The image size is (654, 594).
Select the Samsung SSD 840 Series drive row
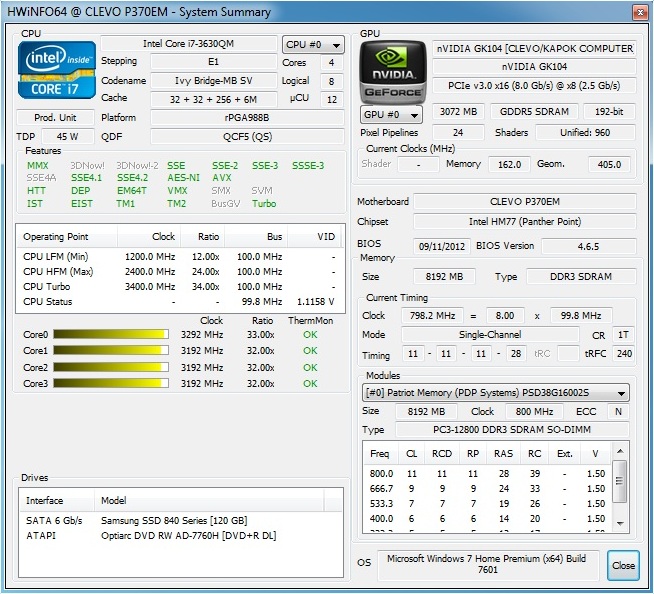pyautogui.click(x=181, y=520)
